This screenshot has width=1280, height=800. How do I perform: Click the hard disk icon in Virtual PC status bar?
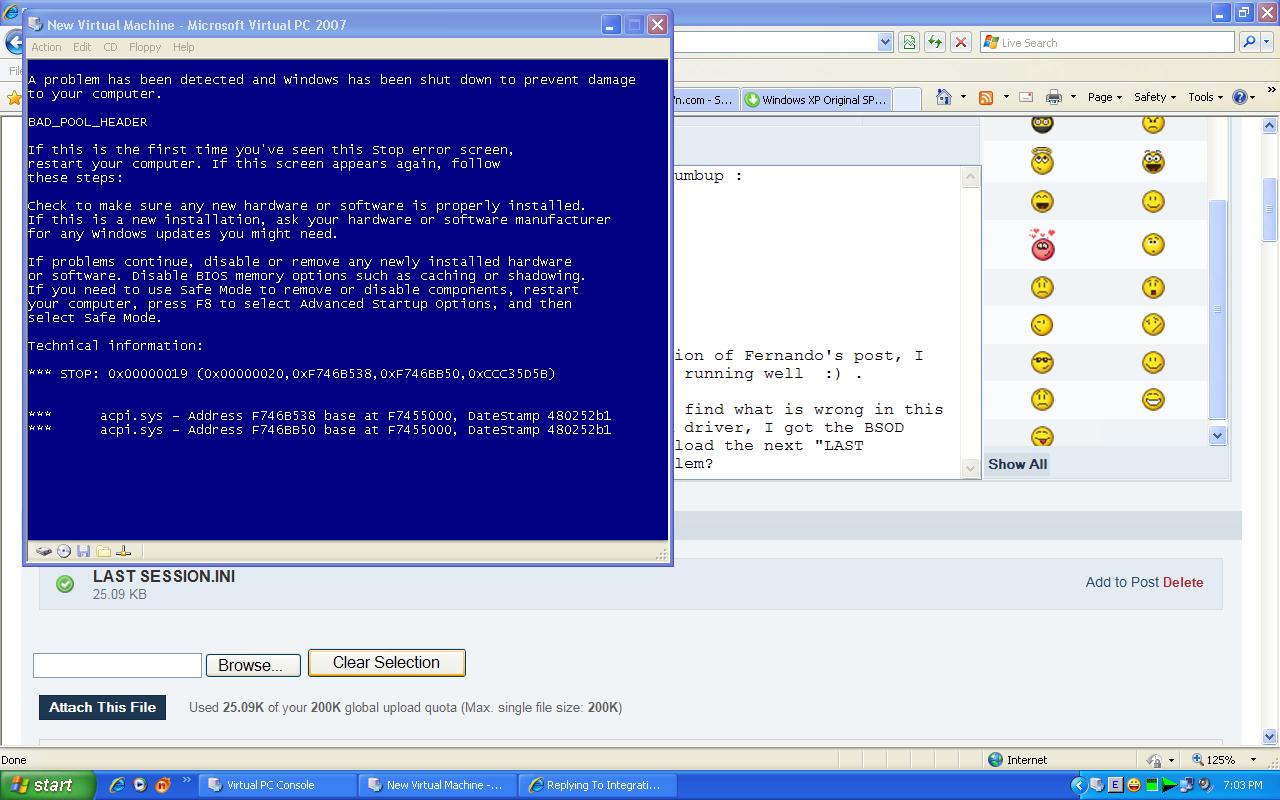click(44, 551)
